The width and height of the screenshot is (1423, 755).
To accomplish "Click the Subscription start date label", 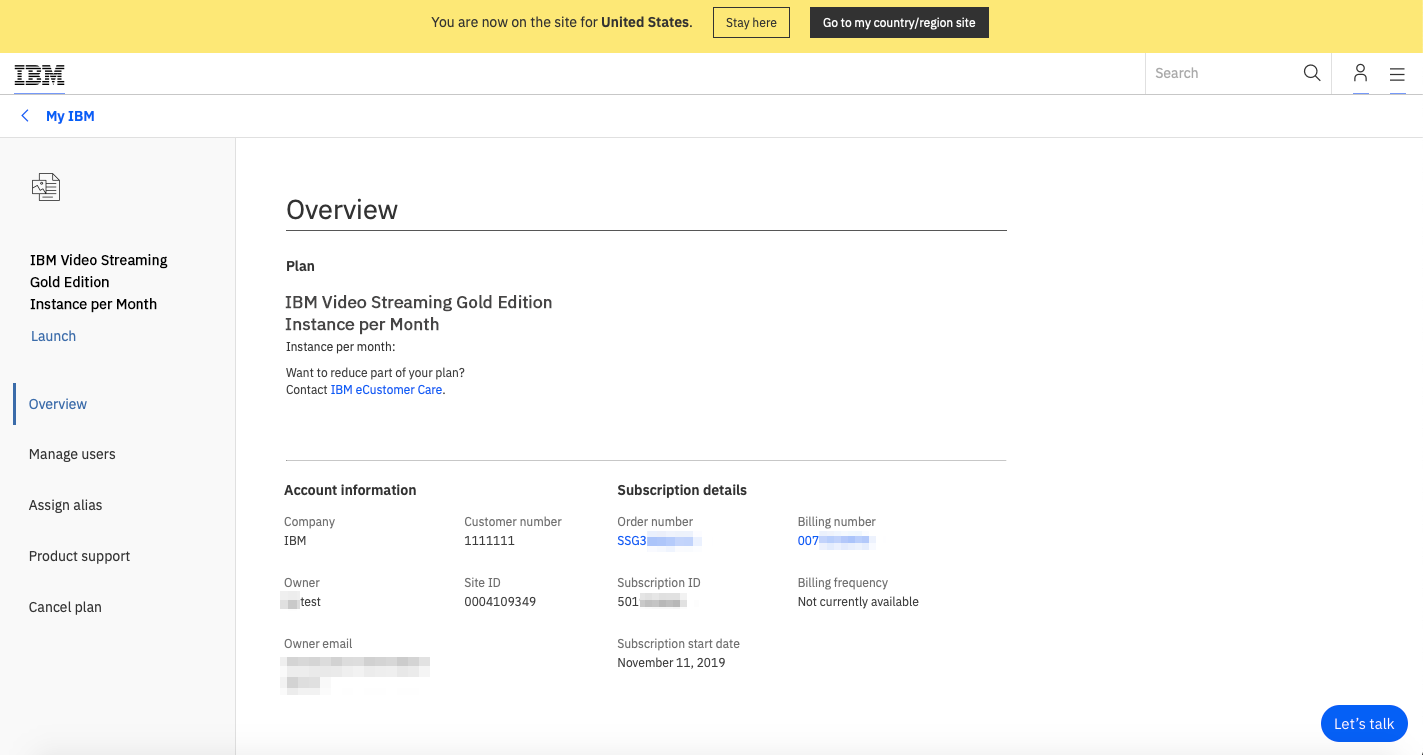I will point(678,644).
